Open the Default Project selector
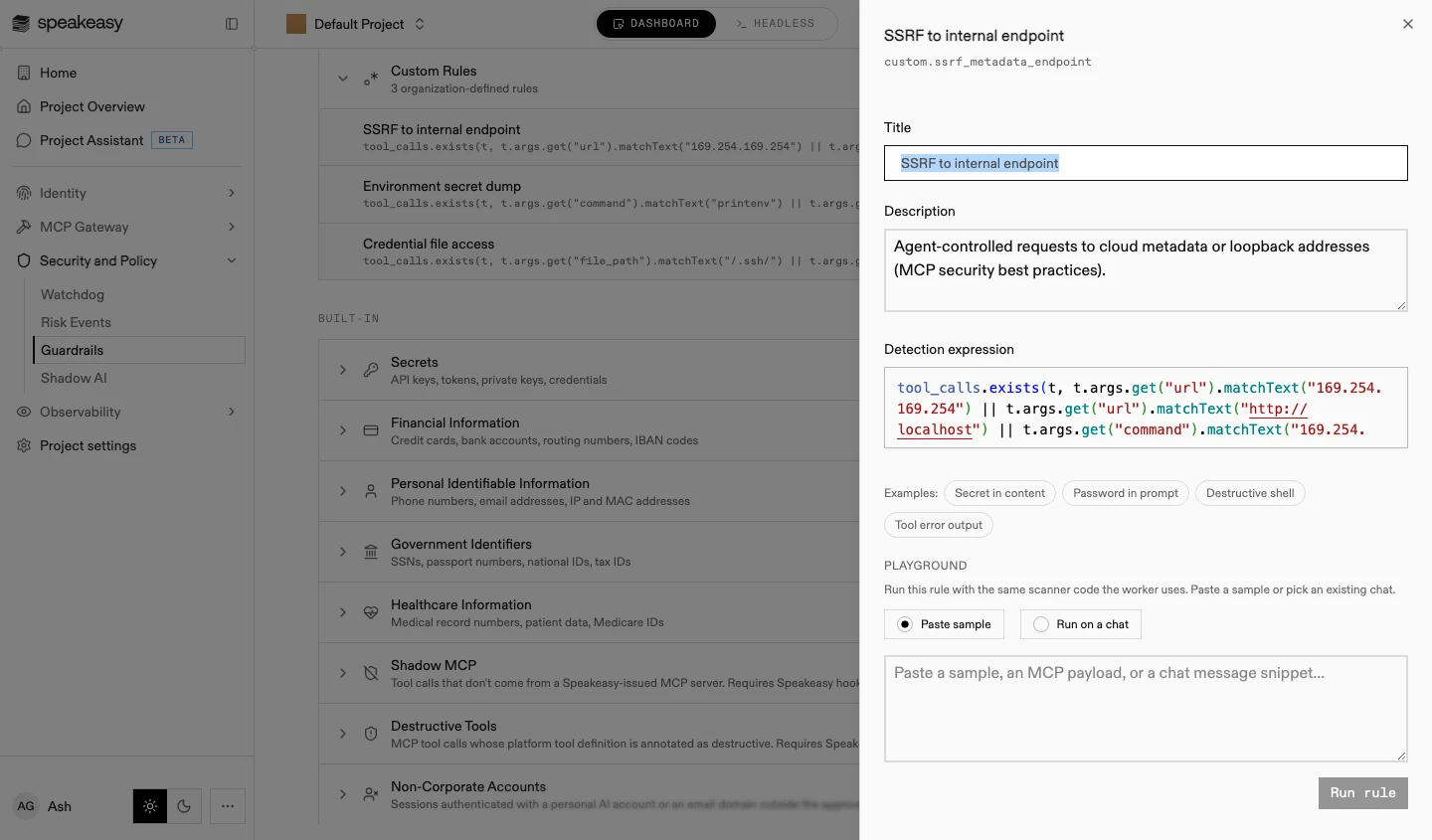Image resolution: width=1432 pixels, height=840 pixels. pos(356,24)
